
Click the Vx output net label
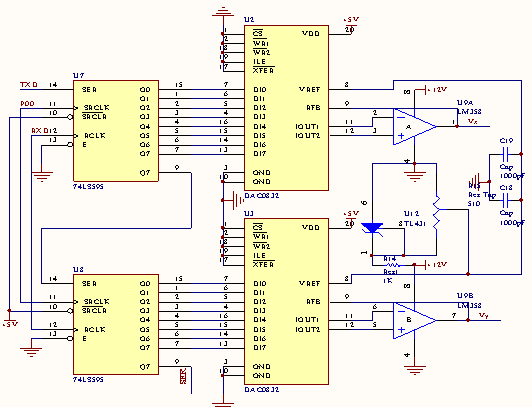(473, 121)
